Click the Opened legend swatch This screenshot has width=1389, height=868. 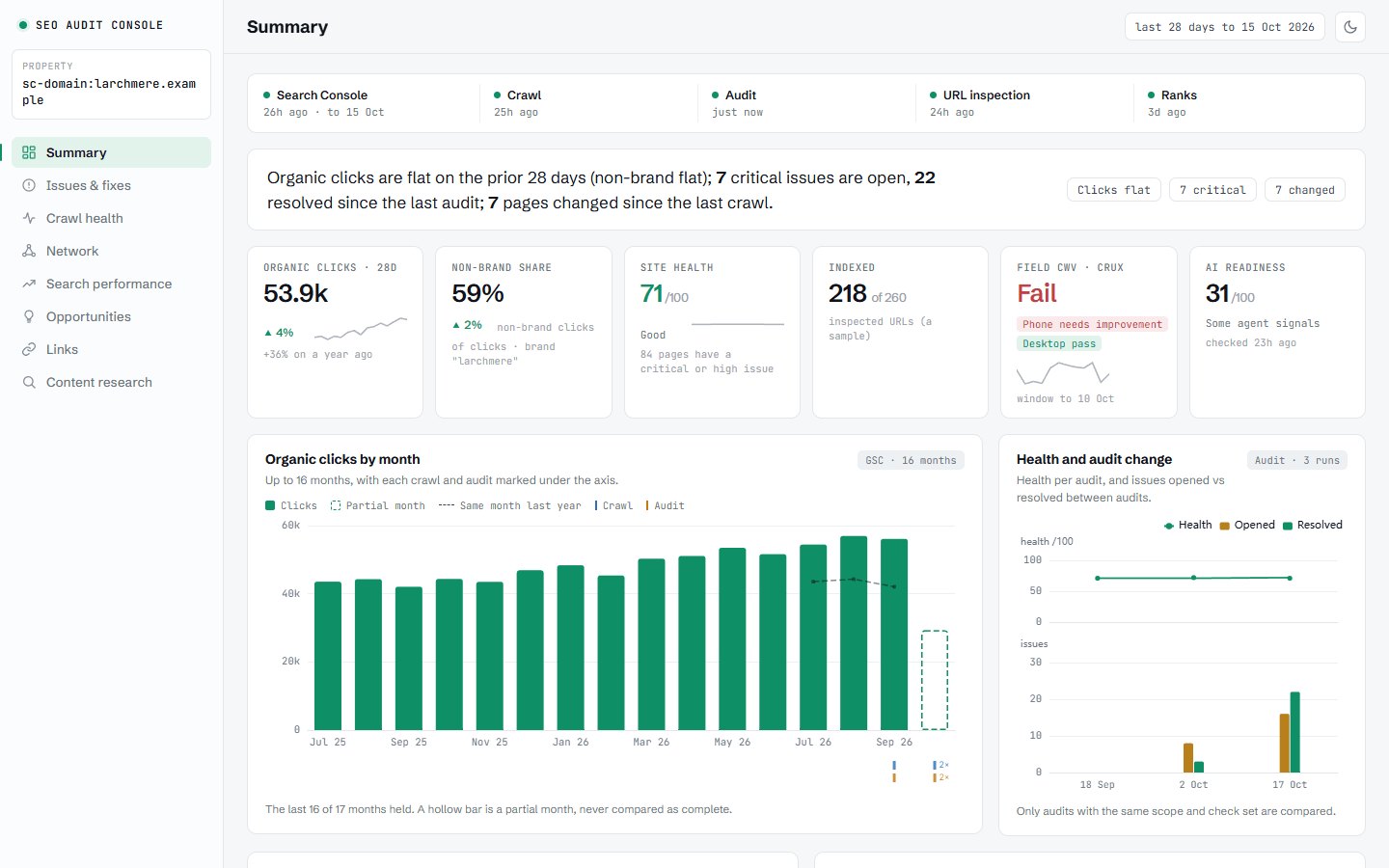coord(1225,526)
